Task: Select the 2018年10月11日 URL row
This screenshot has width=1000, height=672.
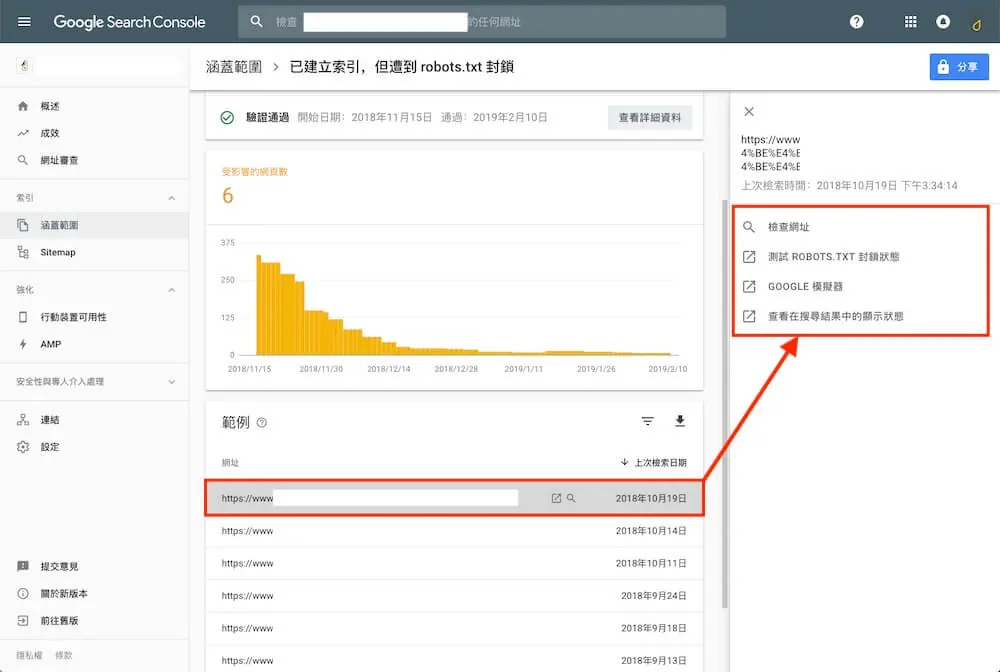Action: pyautogui.click(x=454, y=563)
